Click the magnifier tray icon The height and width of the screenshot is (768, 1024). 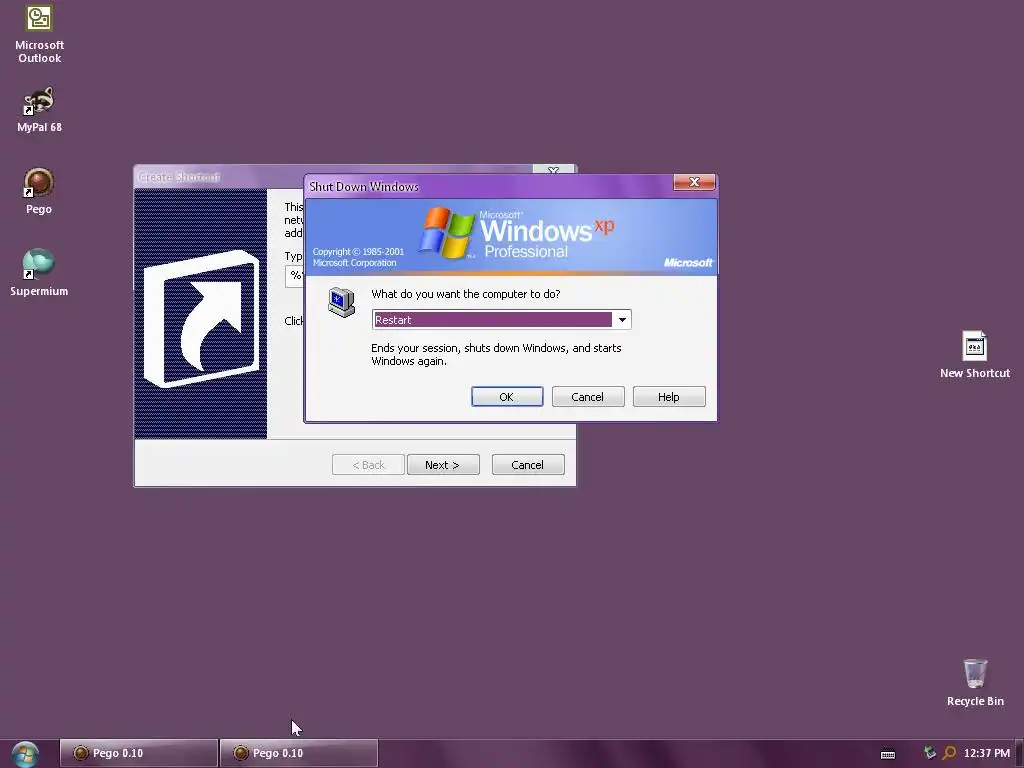click(x=950, y=753)
